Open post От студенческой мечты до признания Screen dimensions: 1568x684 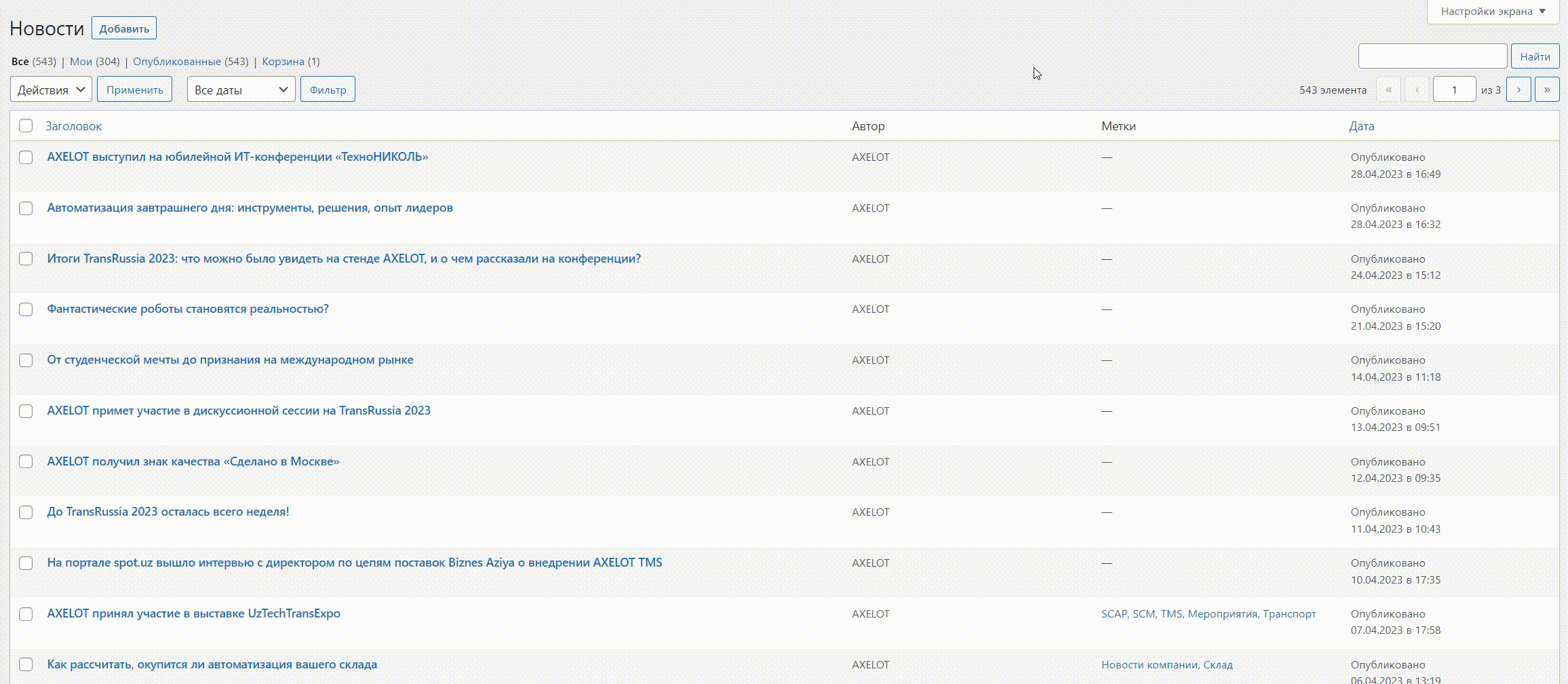pyautogui.click(x=230, y=360)
